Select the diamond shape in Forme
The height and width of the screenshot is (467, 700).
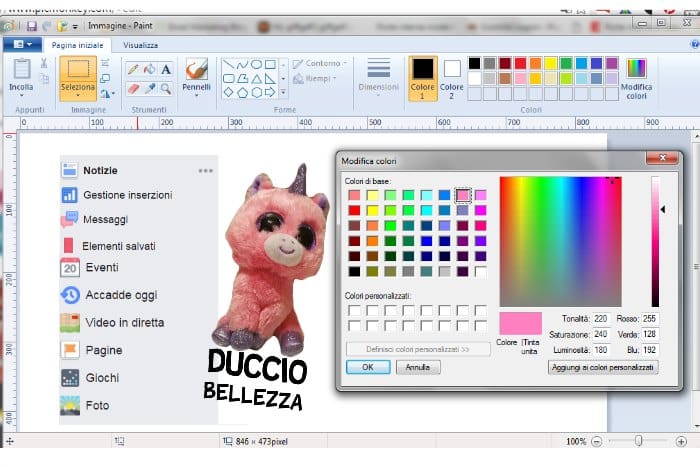(x=229, y=93)
